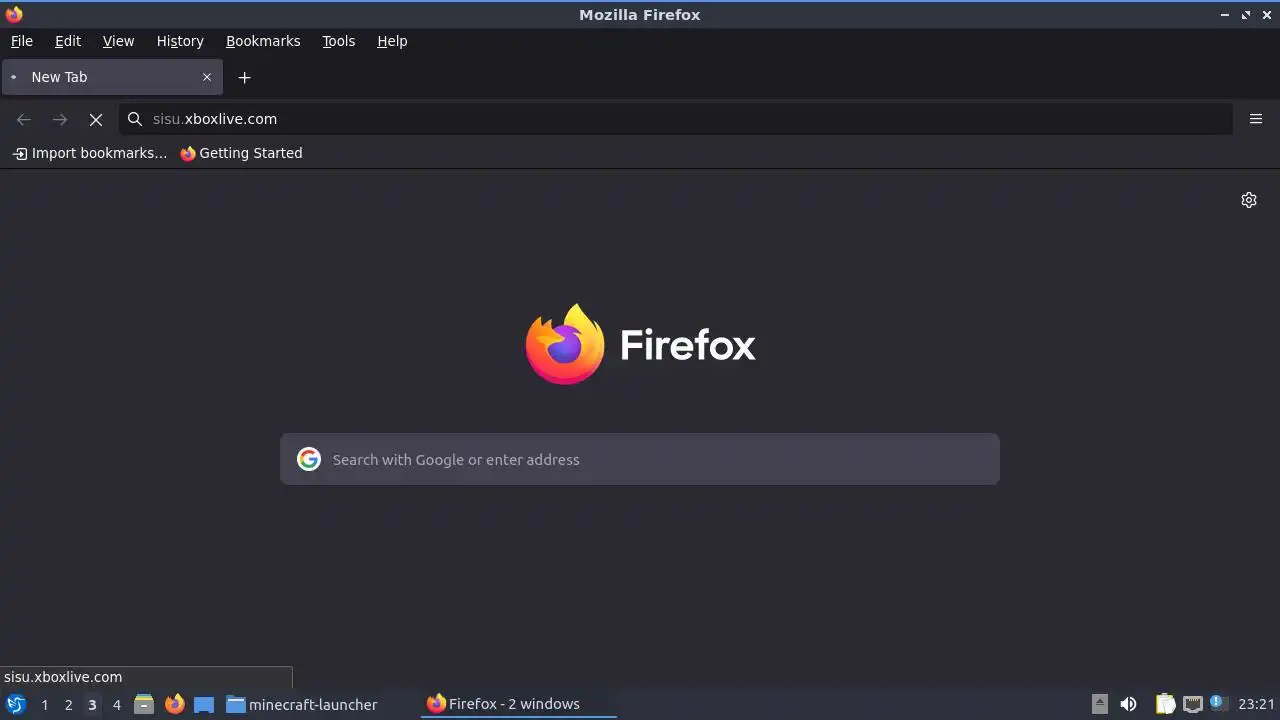This screenshot has width=1280, height=720.
Task: Click Search with Google or enter address box
Action: [640, 459]
